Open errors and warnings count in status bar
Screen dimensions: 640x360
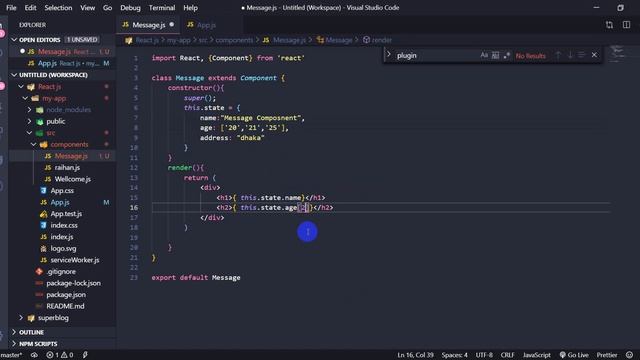point(60,355)
